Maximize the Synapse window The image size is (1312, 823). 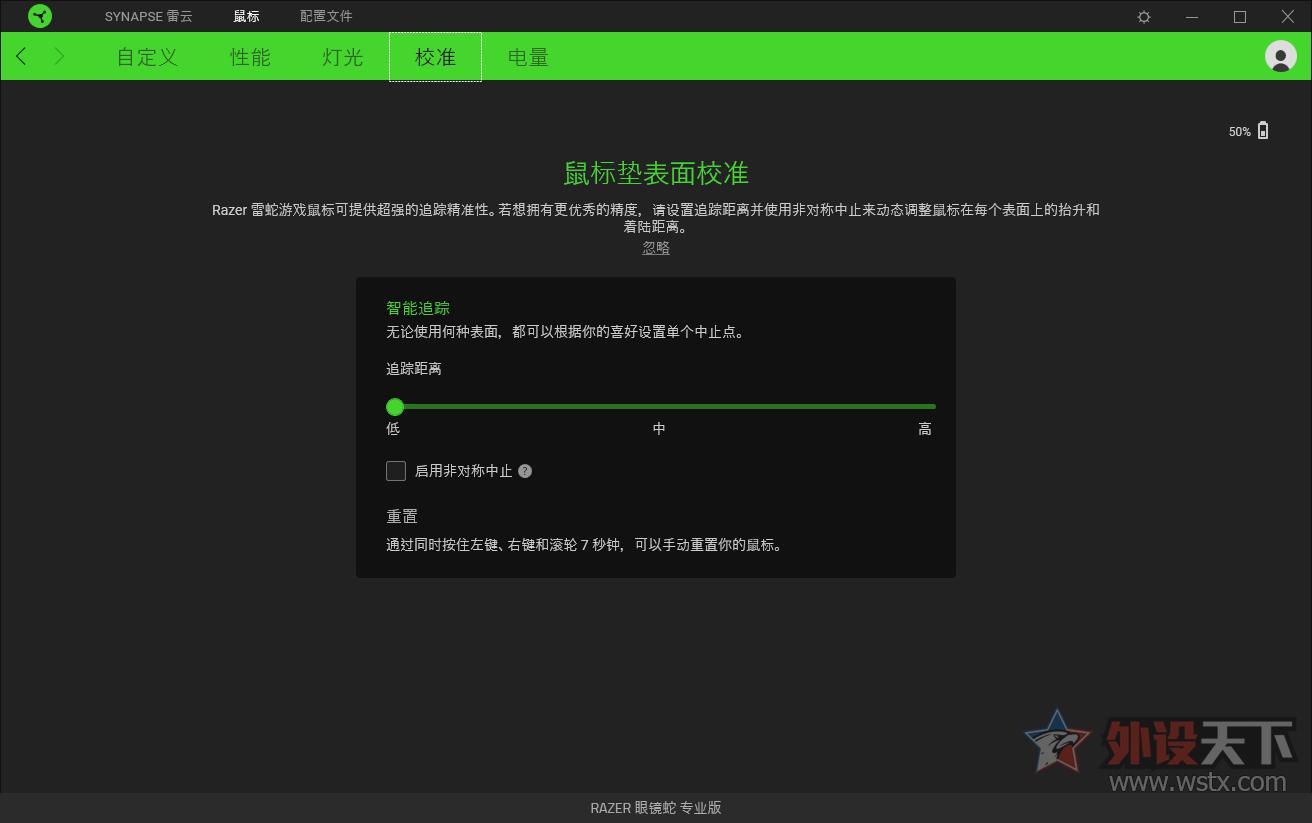coord(1240,16)
